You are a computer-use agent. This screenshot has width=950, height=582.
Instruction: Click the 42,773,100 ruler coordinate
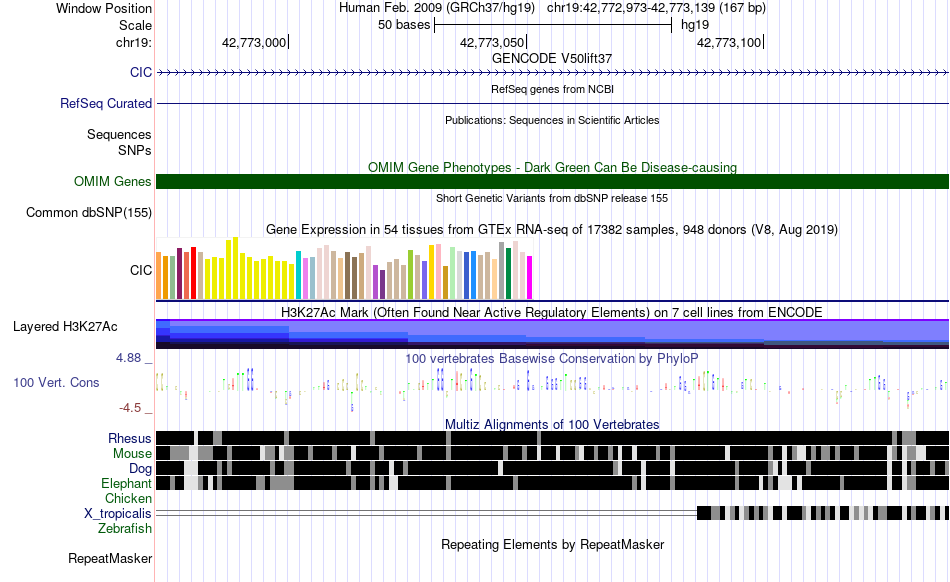(x=729, y=42)
